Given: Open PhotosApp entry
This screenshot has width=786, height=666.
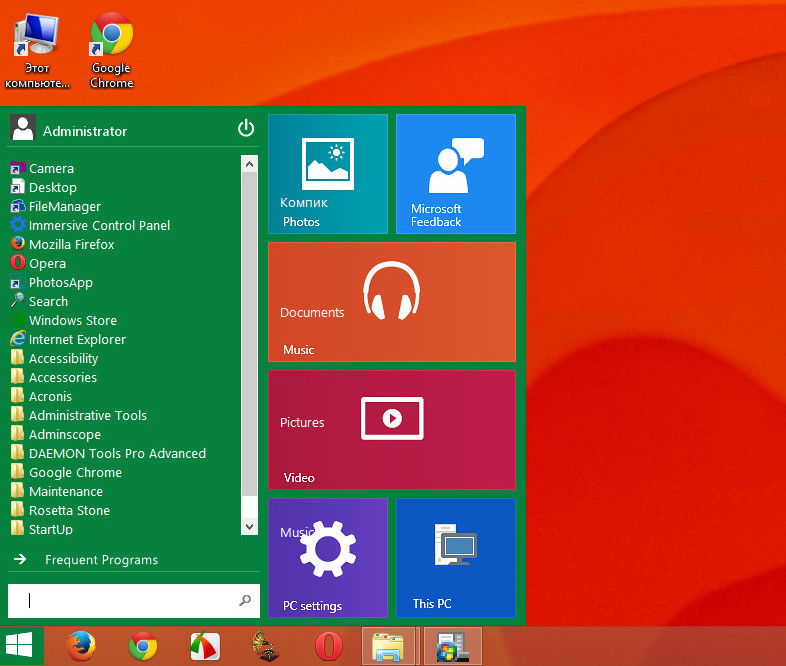Looking at the screenshot, I should click(x=52, y=283).
